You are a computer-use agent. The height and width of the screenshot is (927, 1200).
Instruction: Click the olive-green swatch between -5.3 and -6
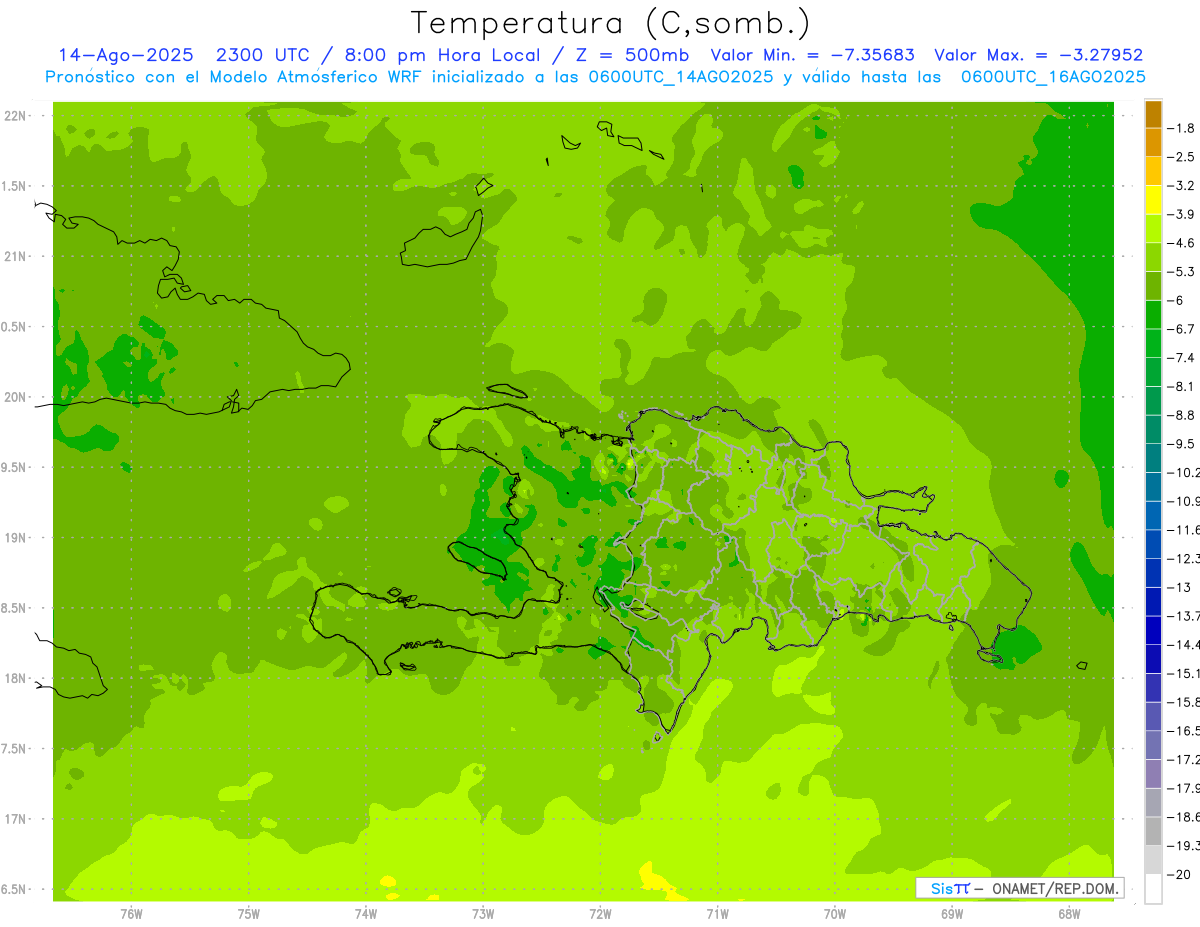coord(1153,286)
